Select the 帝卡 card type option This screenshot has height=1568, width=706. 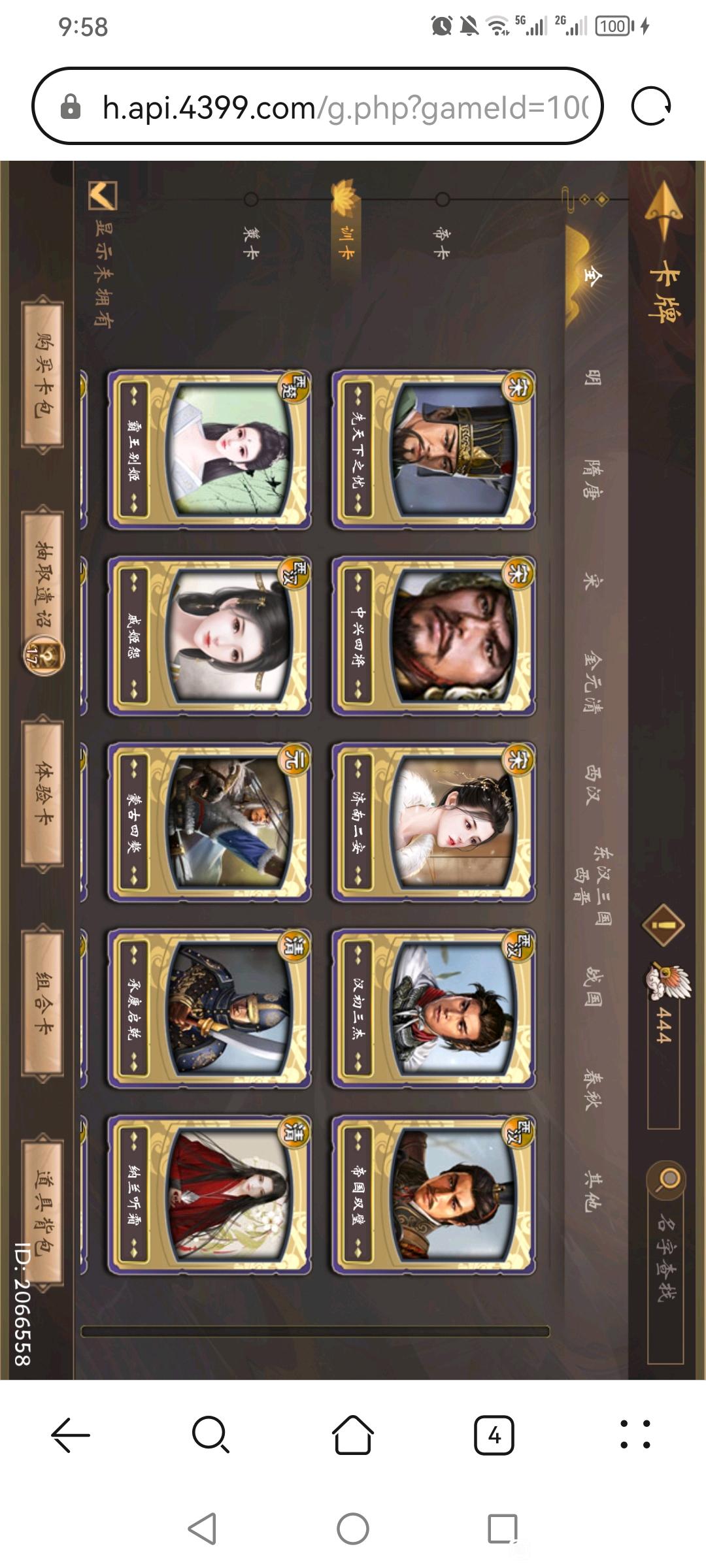click(442, 243)
